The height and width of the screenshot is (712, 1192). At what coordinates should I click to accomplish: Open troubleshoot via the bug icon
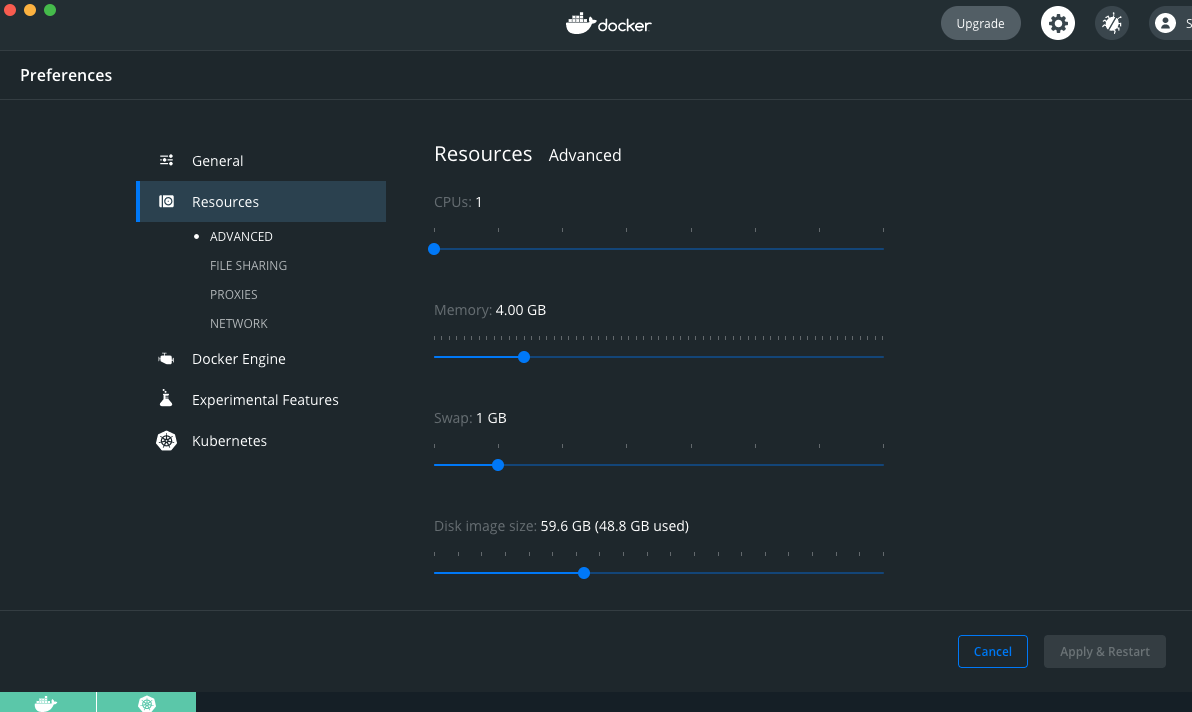[x=1111, y=24]
